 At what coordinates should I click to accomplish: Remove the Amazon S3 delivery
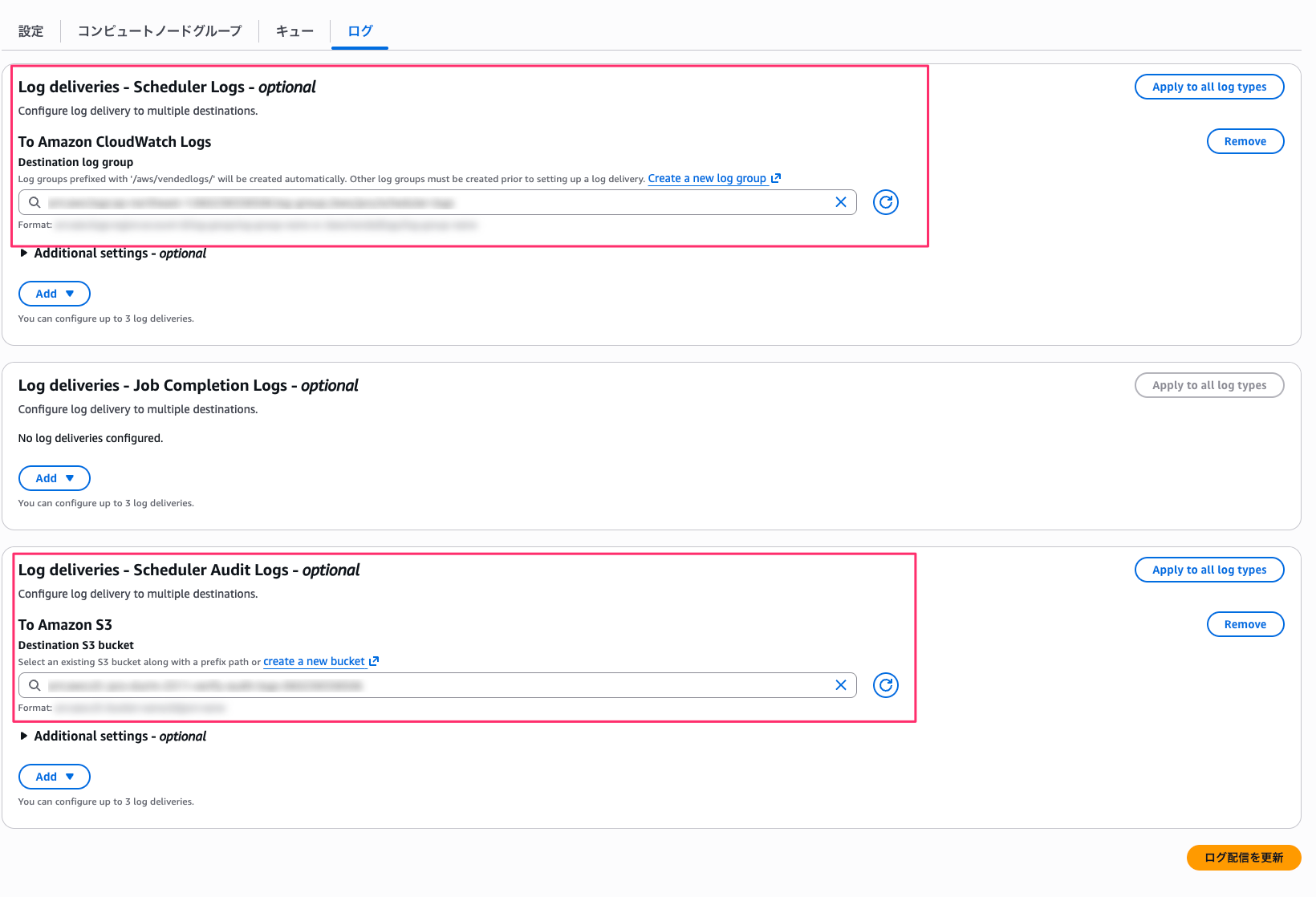point(1245,624)
